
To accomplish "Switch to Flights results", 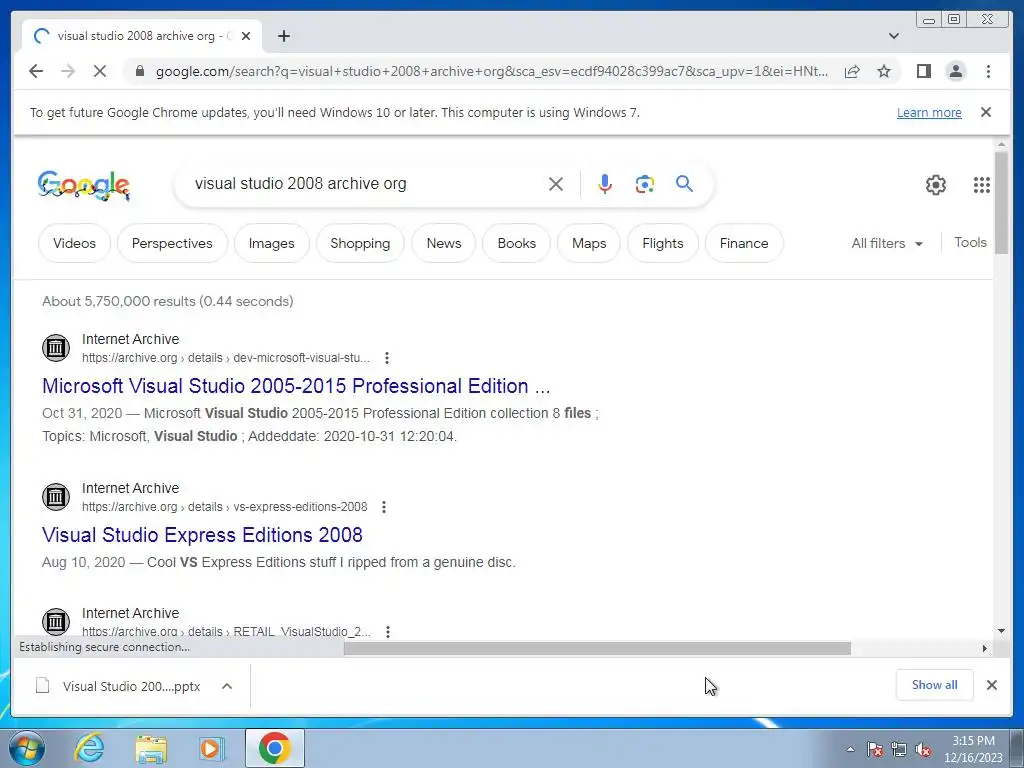I will pos(663,243).
